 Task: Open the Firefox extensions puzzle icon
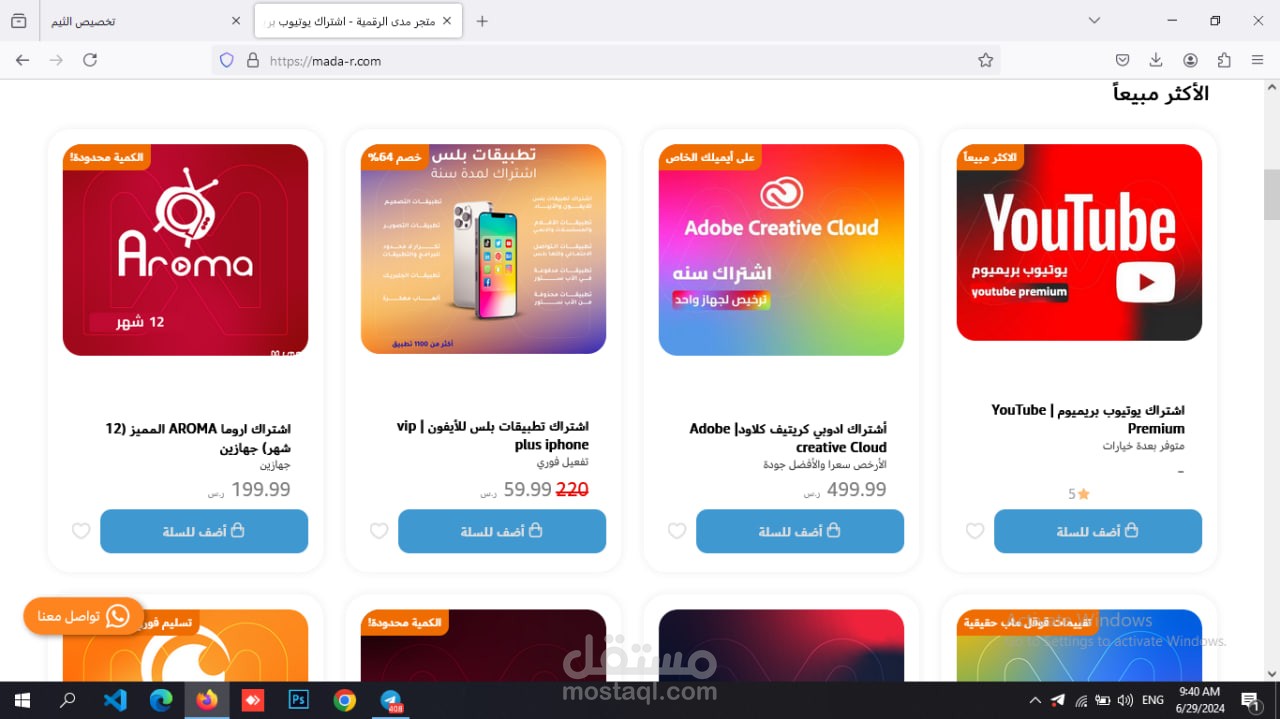(1224, 60)
